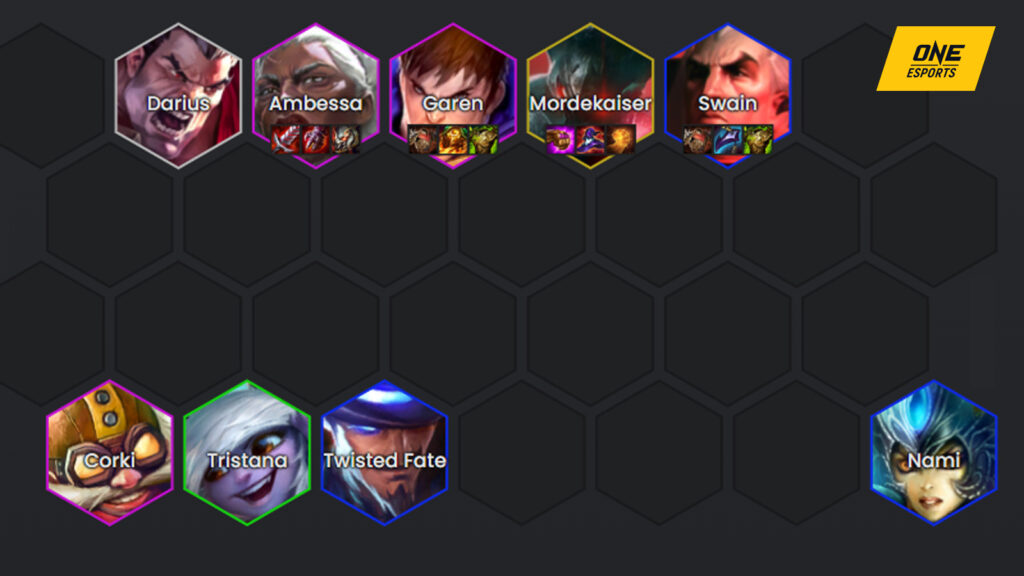
Task: Select the Garen champion portrait
Action: pos(453,96)
